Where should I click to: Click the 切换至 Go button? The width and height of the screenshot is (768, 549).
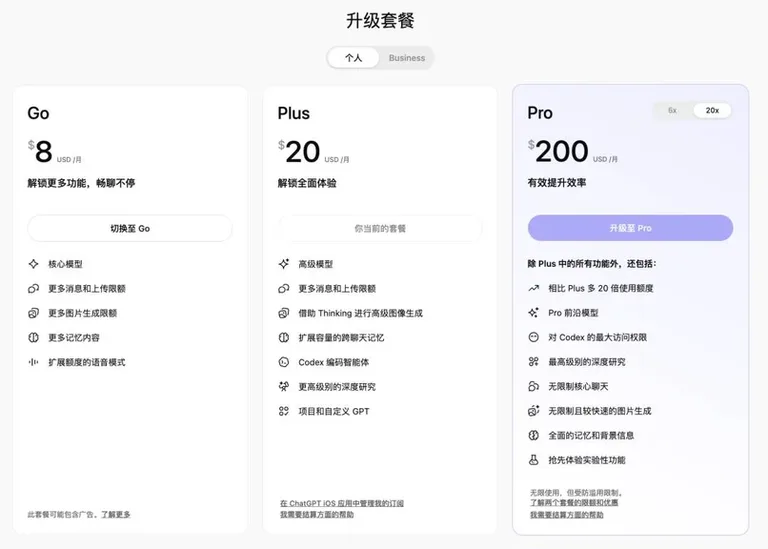pyautogui.click(x=130, y=228)
